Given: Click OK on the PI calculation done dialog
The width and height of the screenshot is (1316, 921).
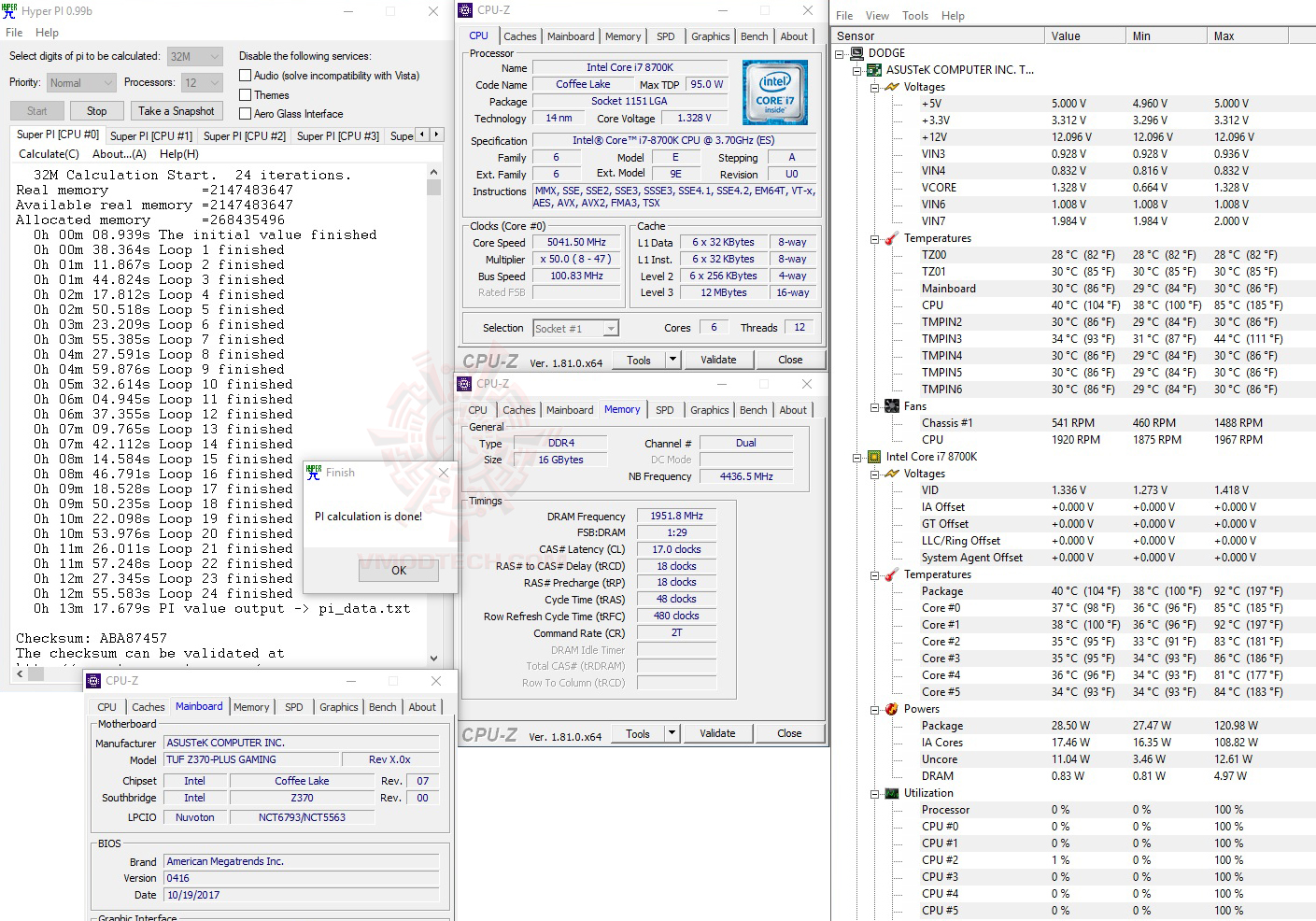Looking at the screenshot, I should click(398, 570).
